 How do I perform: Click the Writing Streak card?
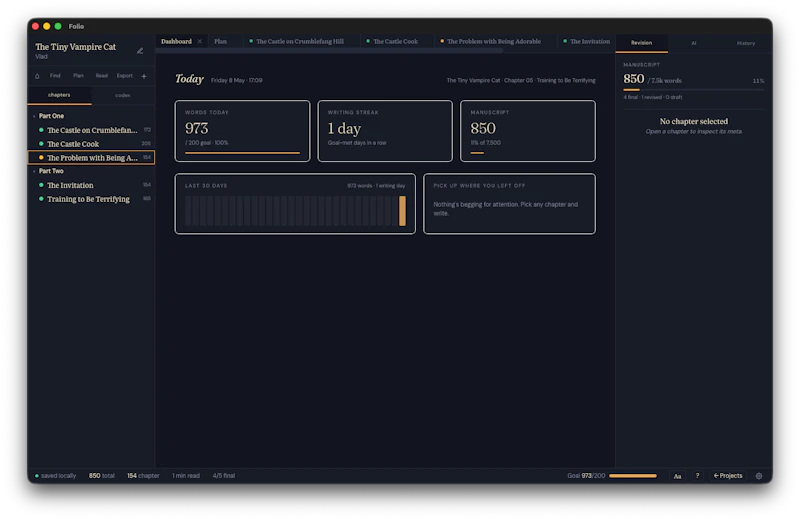tap(385, 131)
